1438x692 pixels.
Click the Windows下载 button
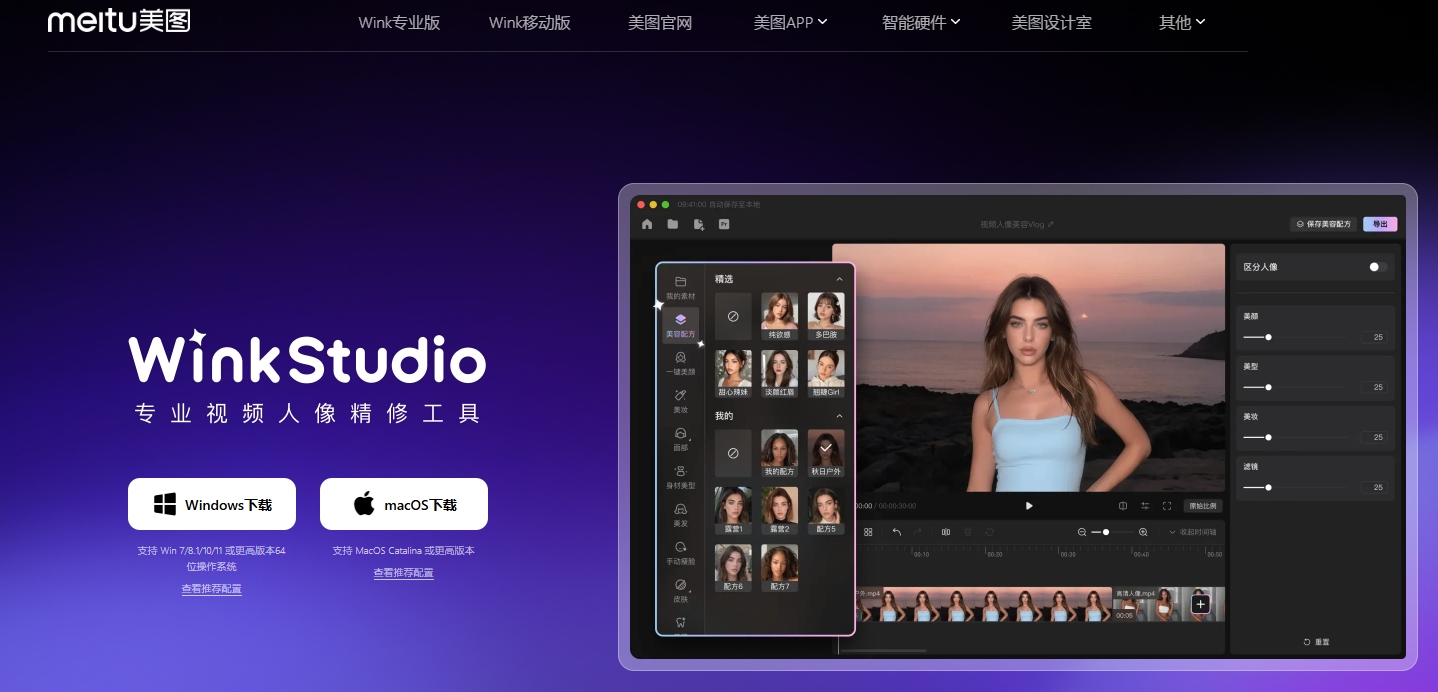point(212,504)
